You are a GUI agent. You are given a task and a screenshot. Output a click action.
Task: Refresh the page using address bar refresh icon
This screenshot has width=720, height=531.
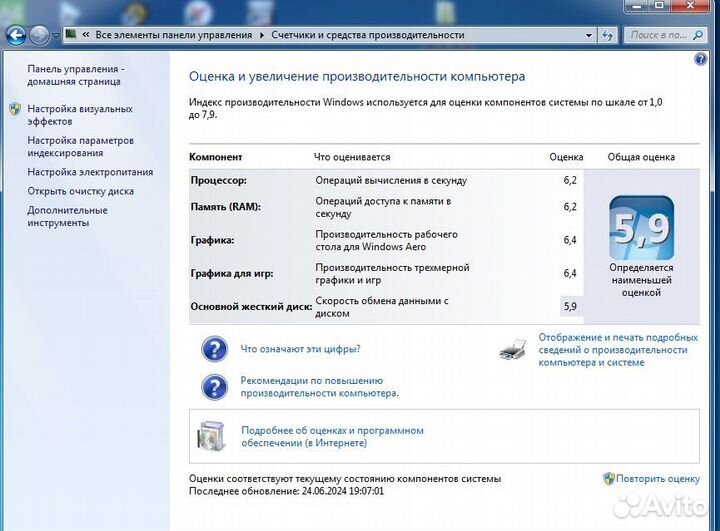coord(608,35)
